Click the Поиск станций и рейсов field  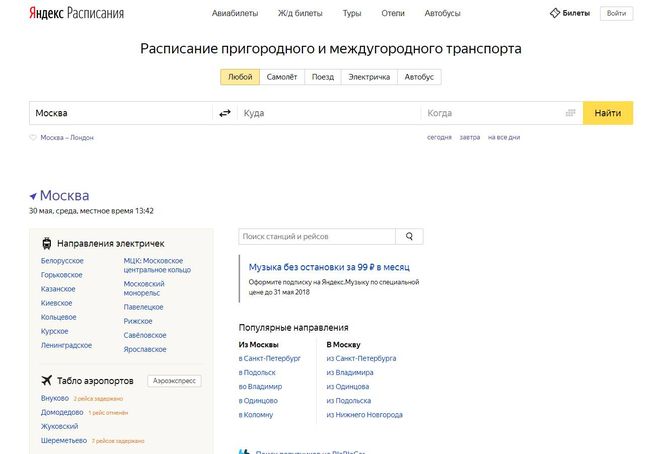point(317,236)
